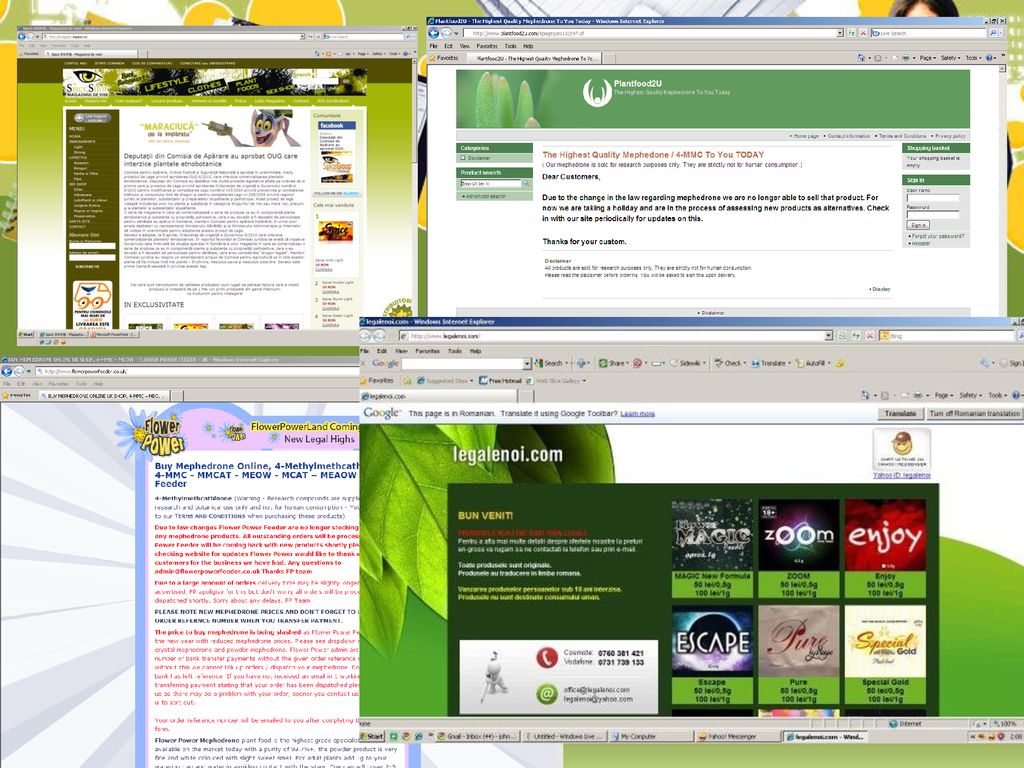Select the Plantfood2U browser tab
The image size is (1024, 768).
[x=532, y=58]
